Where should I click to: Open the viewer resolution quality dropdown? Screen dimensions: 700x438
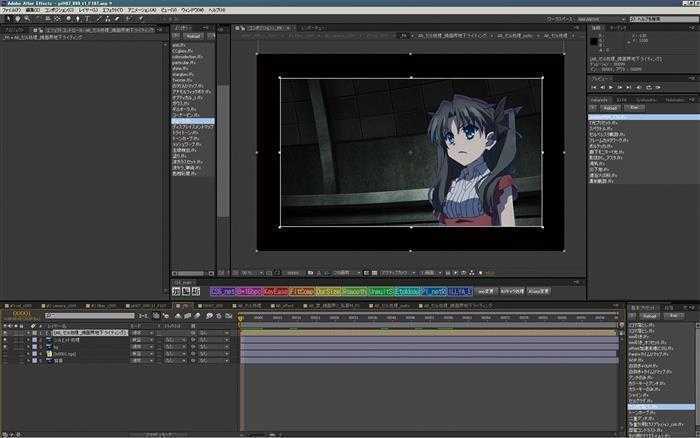click(x=347, y=273)
